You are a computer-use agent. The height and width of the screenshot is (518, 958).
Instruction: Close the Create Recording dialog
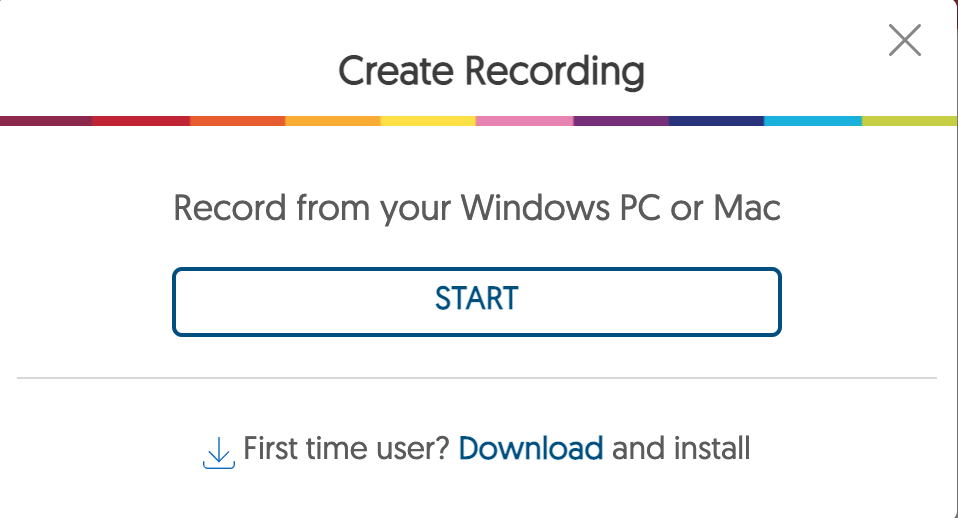[904, 40]
